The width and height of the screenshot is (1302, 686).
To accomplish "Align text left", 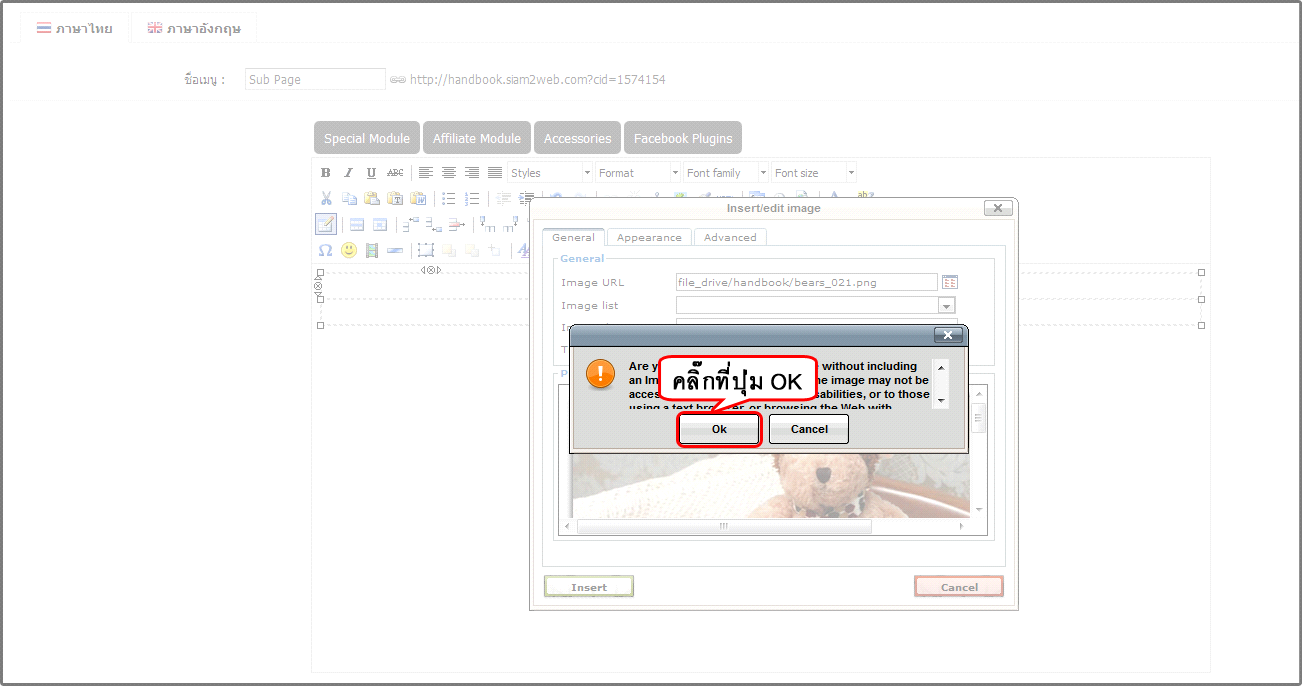I will (x=426, y=173).
